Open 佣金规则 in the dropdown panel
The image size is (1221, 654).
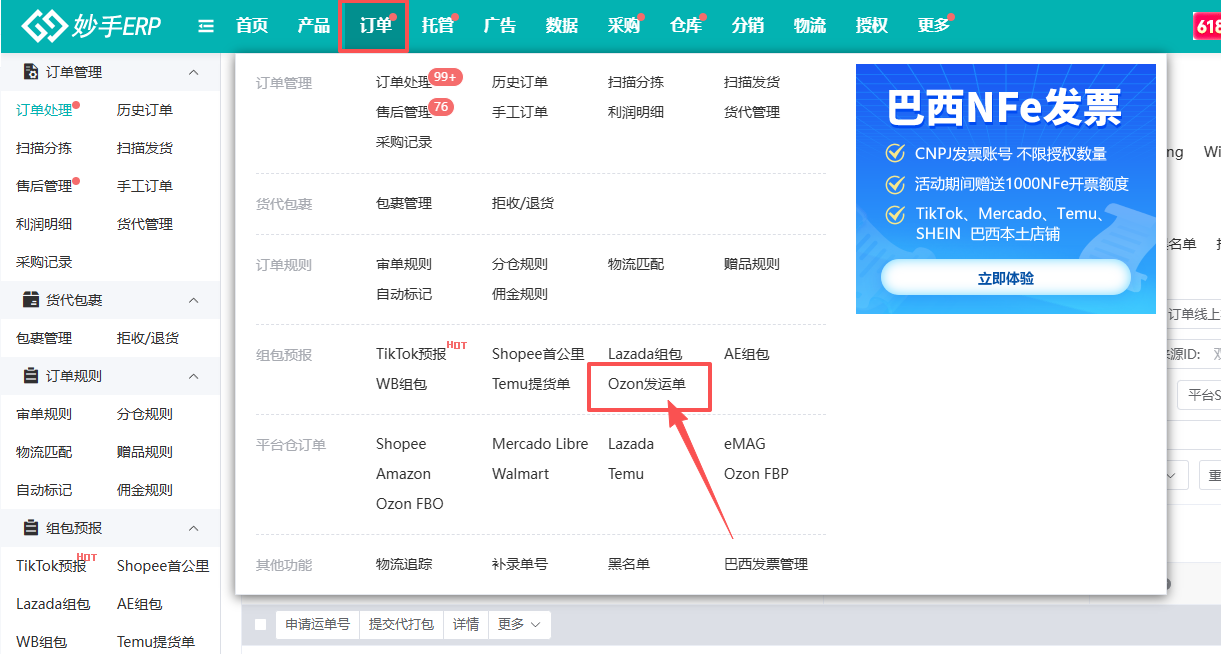pos(520,294)
